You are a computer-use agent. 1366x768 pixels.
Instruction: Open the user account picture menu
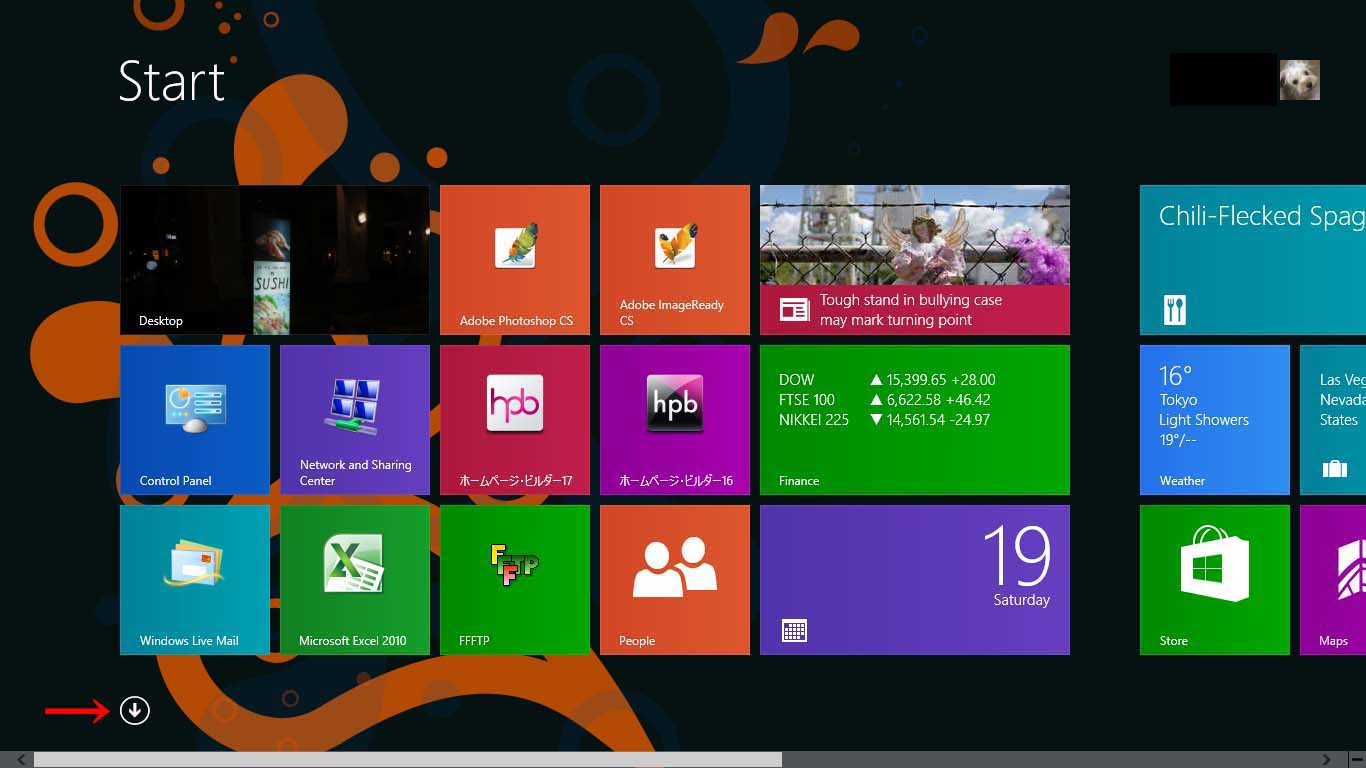pos(1299,80)
